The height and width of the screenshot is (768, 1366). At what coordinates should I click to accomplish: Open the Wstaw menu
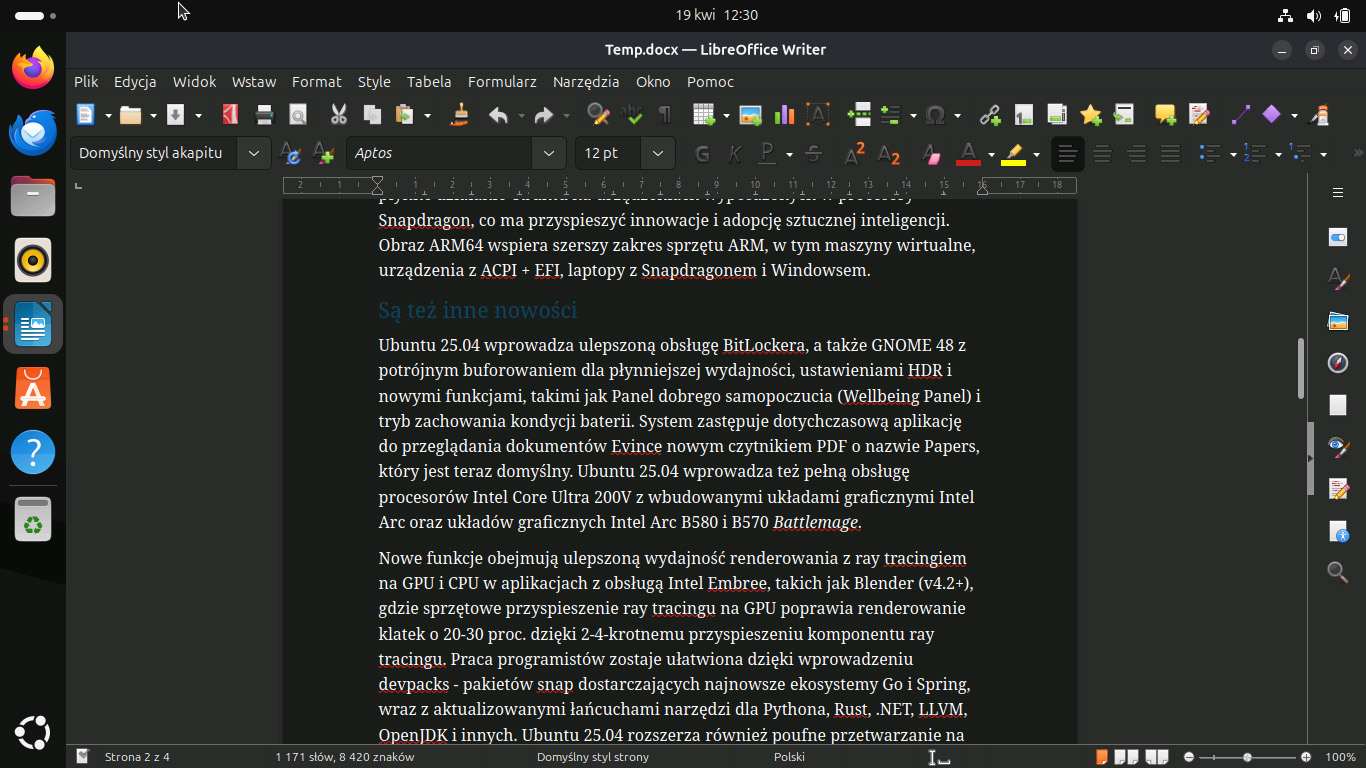(254, 82)
